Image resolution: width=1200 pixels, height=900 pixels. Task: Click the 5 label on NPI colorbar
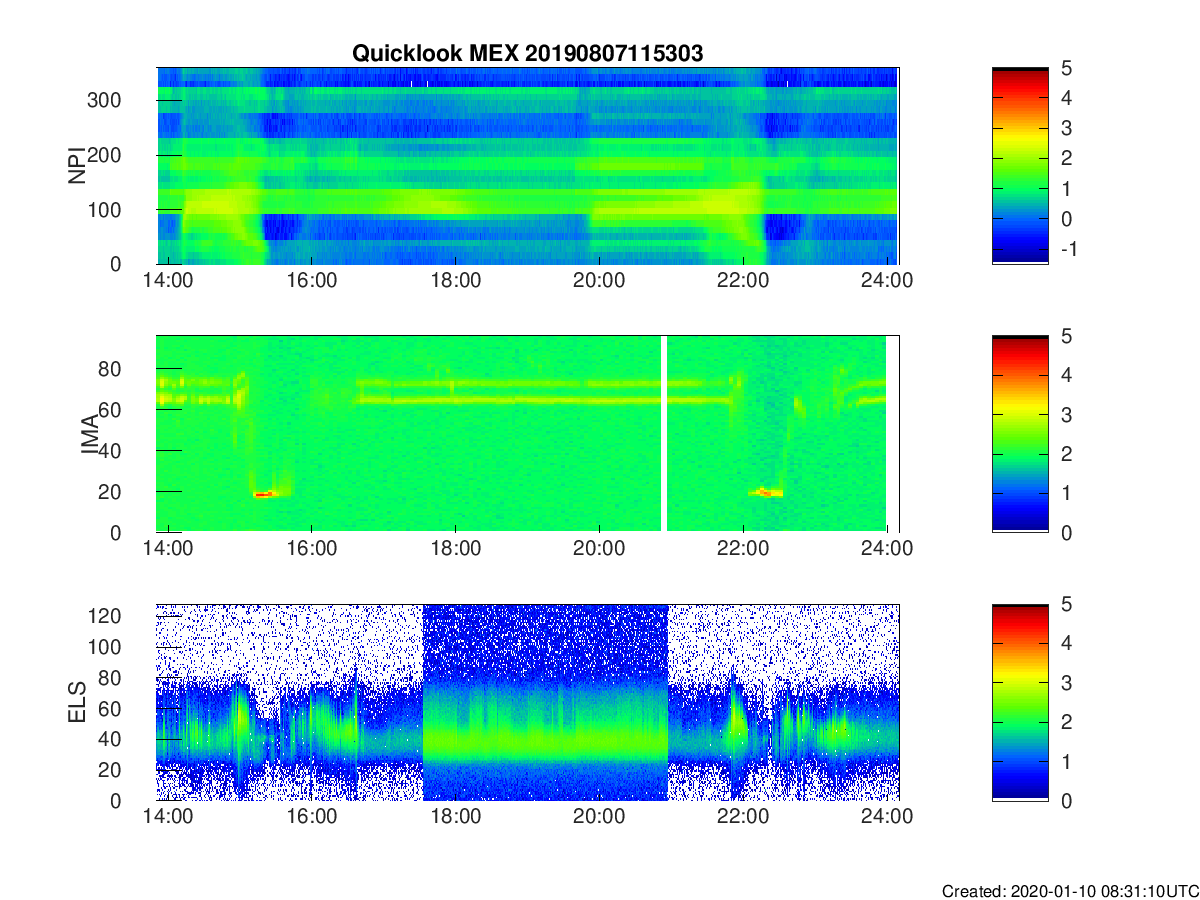1065,68
